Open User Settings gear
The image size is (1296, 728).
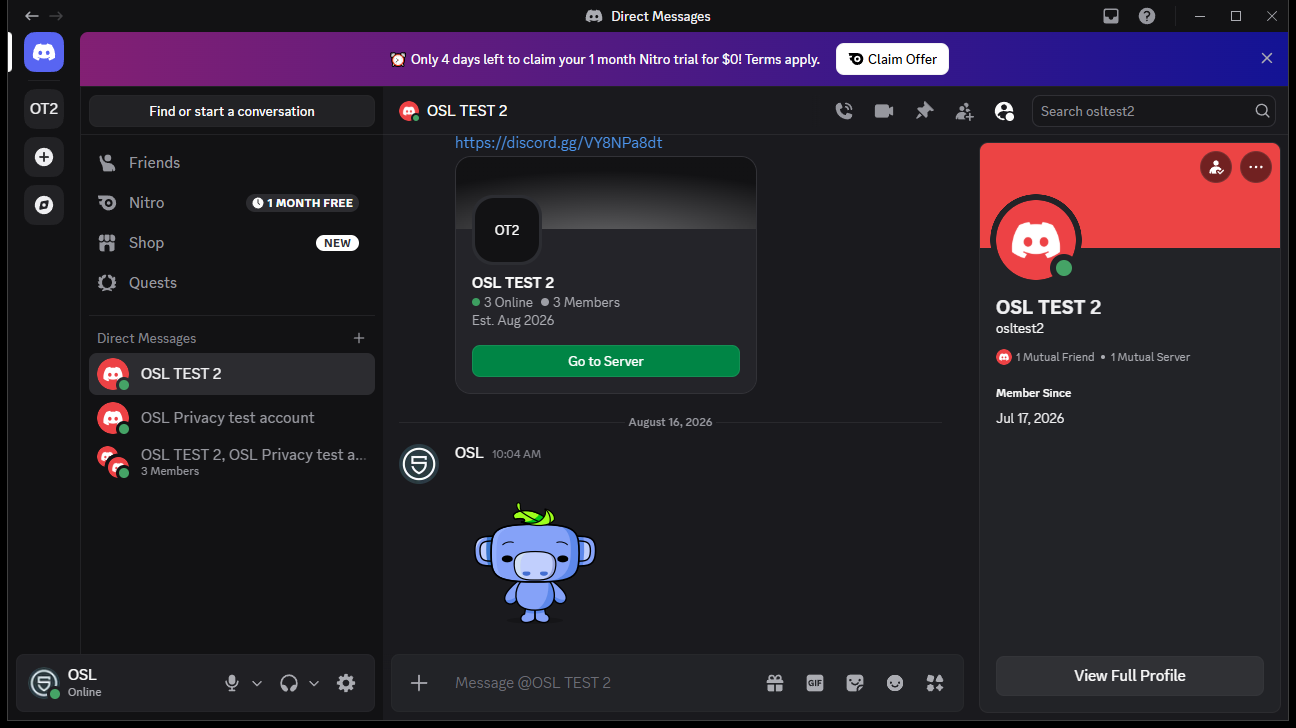point(346,683)
